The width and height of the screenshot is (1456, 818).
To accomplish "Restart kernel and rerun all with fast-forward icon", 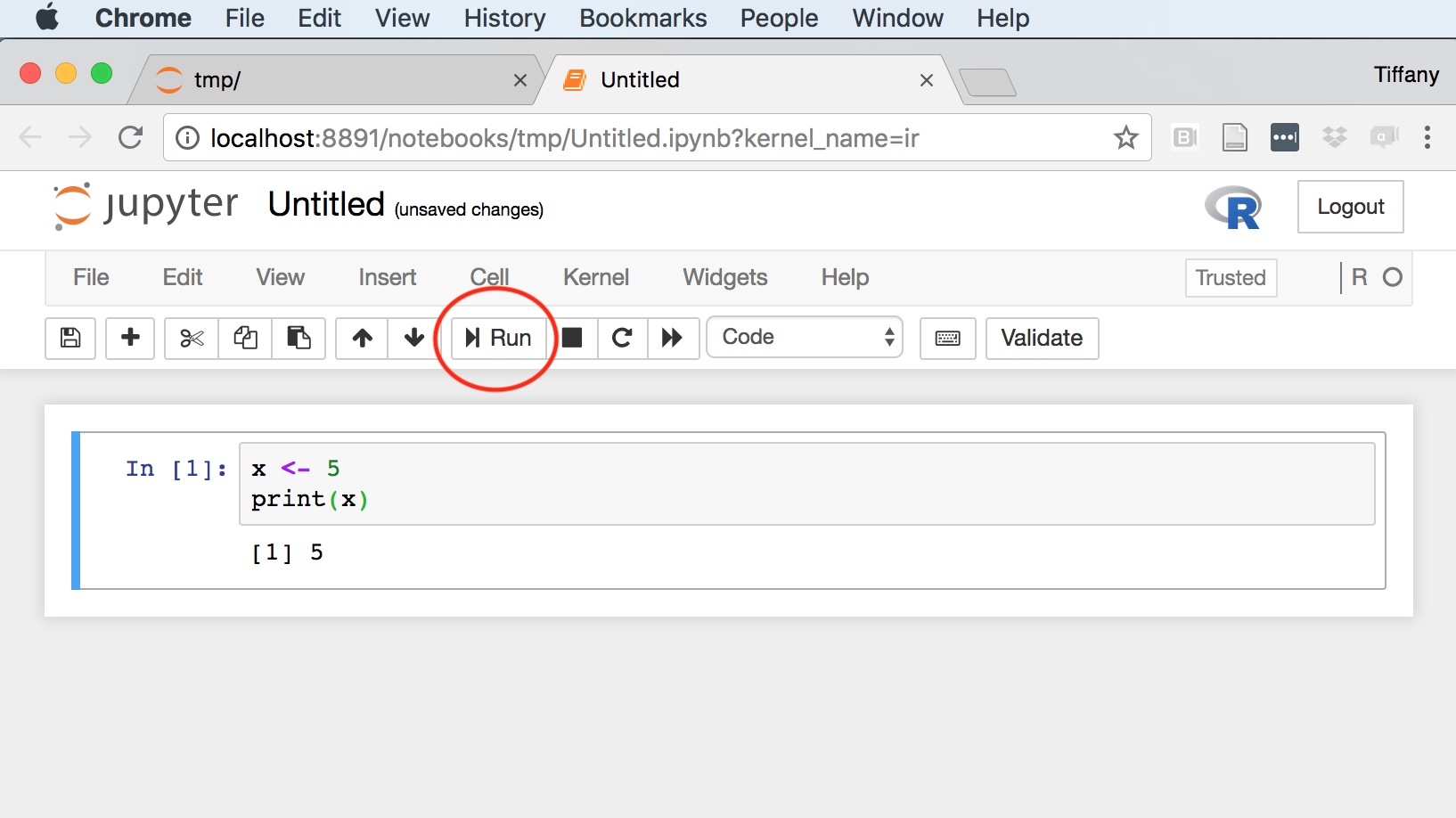I will point(672,338).
